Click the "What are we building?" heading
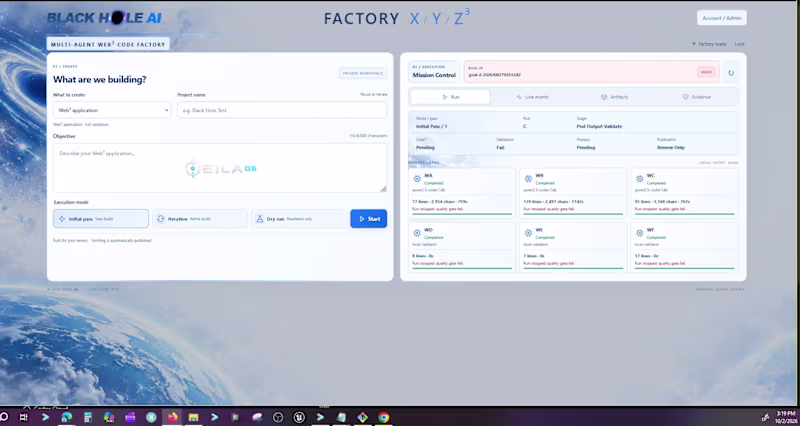The height and width of the screenshot is (426, 800). (99, 80)
